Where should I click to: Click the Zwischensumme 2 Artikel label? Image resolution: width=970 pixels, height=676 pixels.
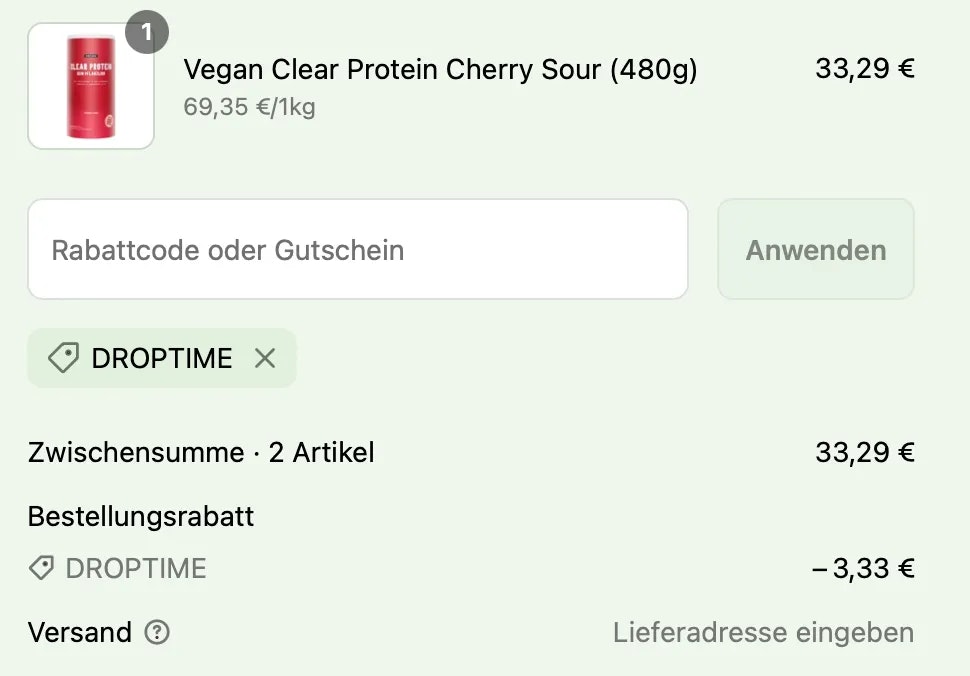[x=201, y=452]
